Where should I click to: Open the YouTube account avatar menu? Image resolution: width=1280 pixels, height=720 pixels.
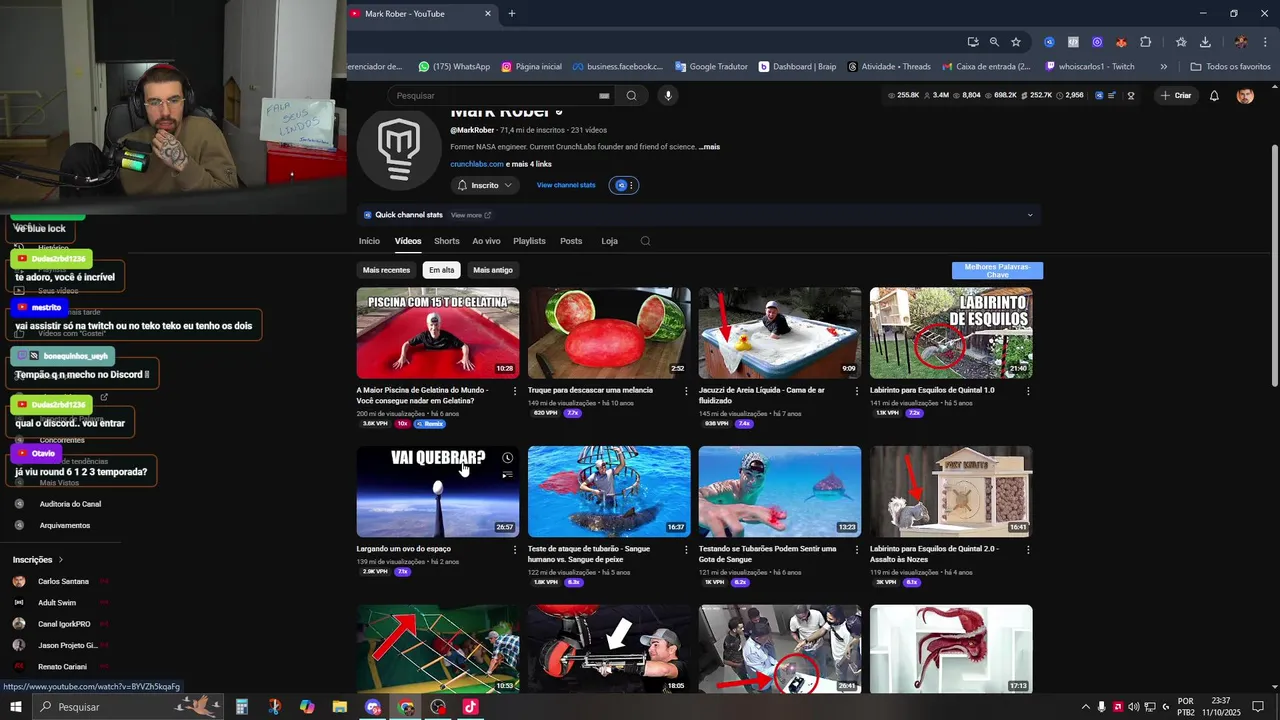point(1245,96)
